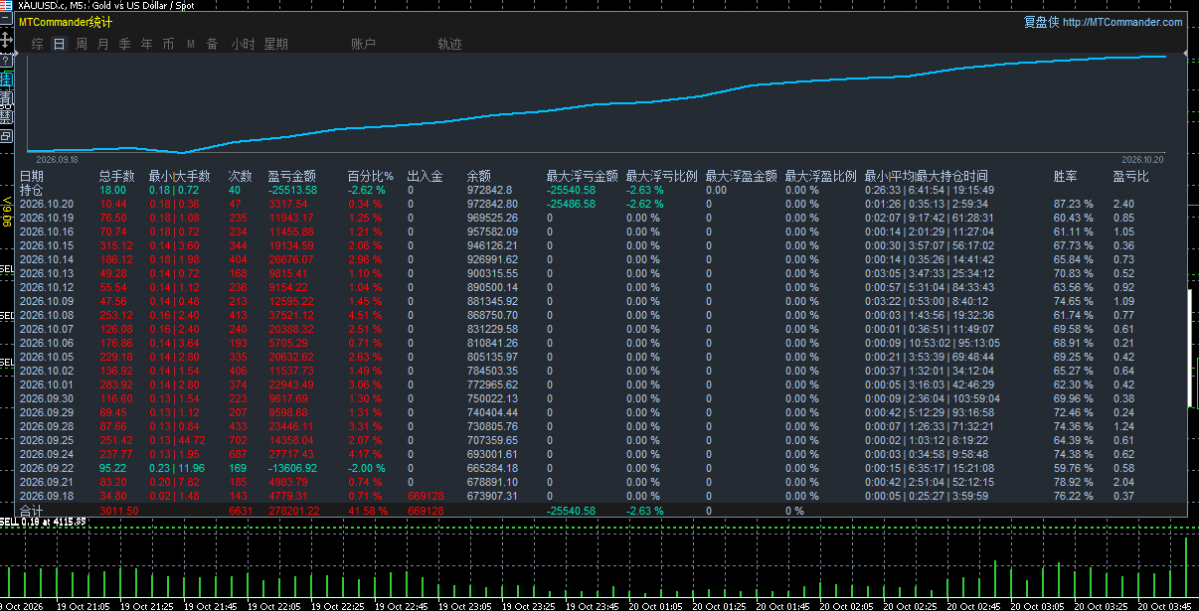
Task: Click the 日期 column header
Action: (32, 177)
